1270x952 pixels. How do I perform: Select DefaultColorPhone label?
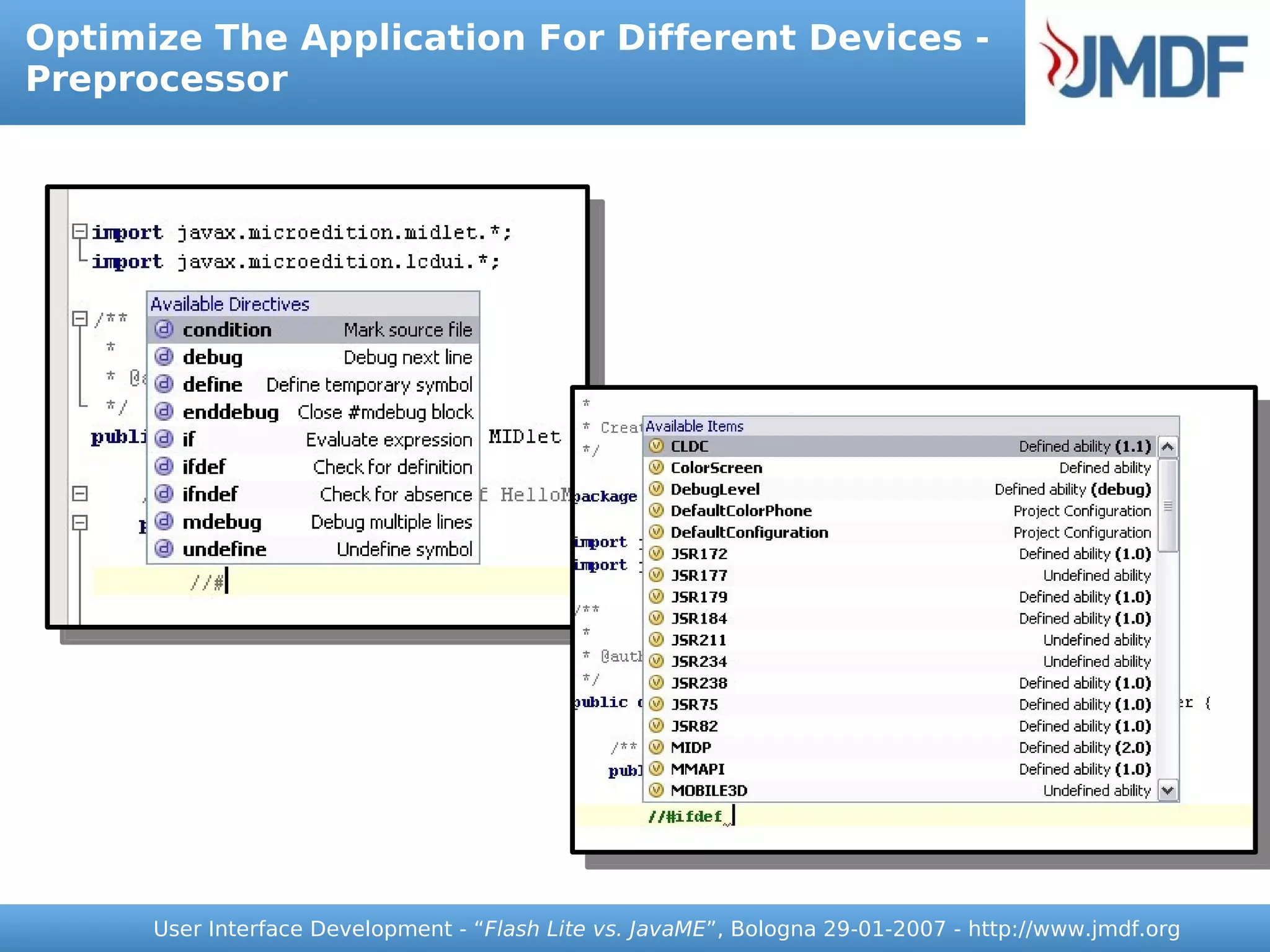(x=742, y=511)
